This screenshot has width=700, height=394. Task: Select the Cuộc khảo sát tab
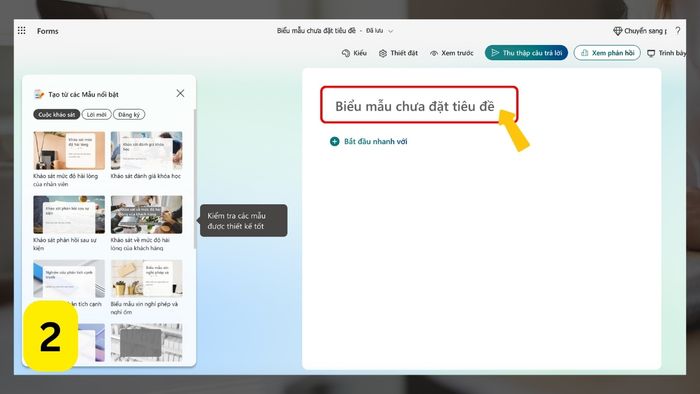(x=57, y=115)
